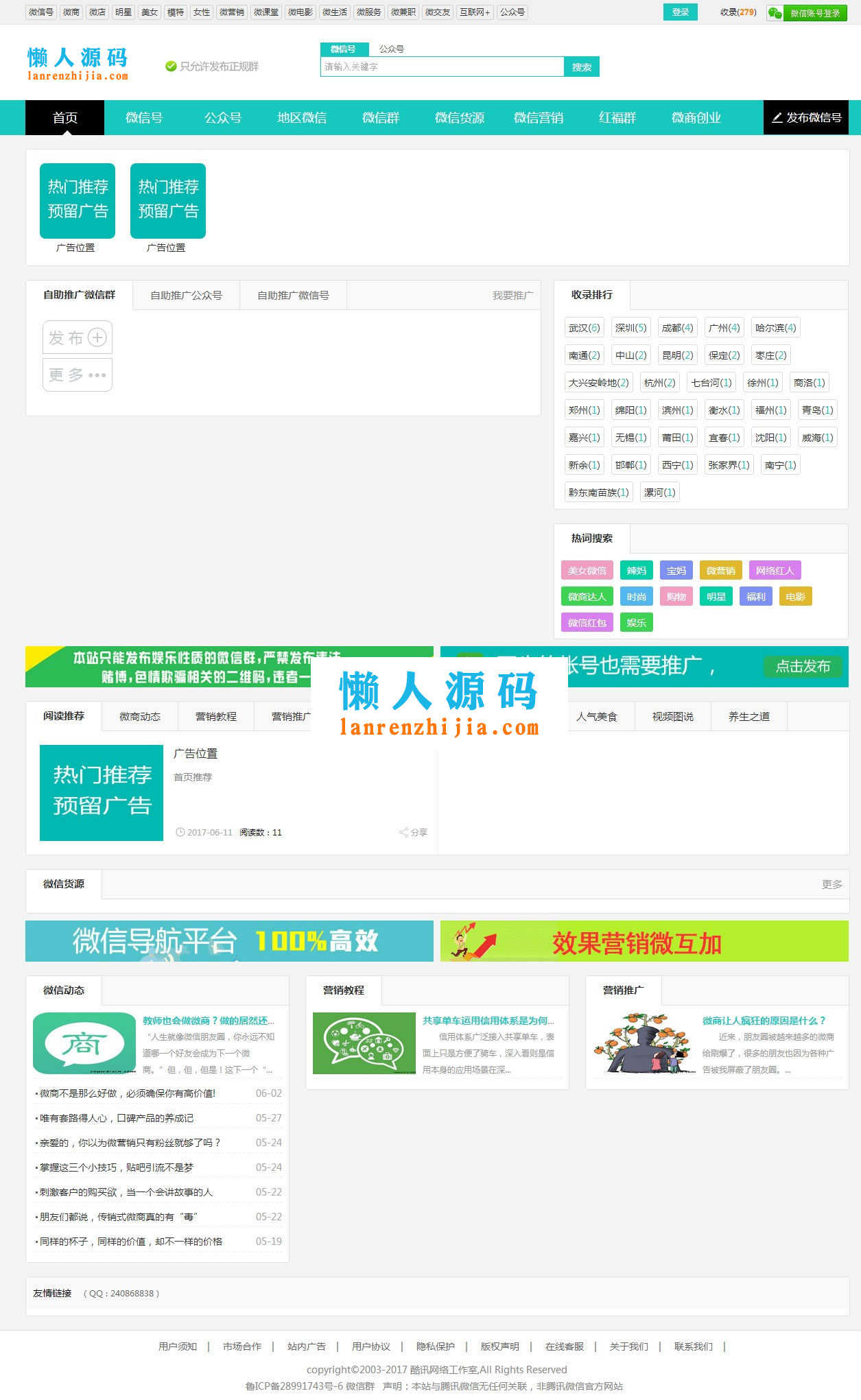Switch to 营销教程 reading tab

point(216,717)
